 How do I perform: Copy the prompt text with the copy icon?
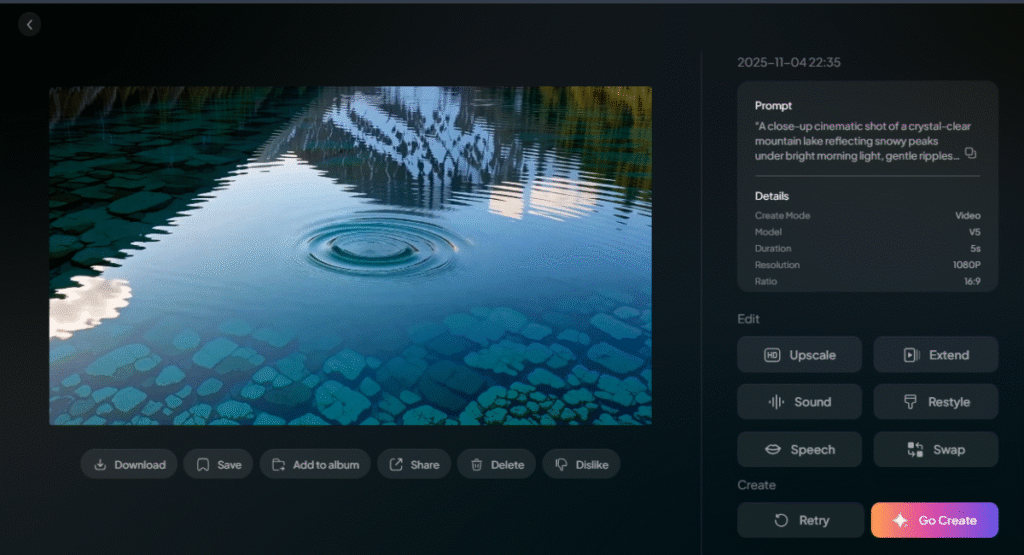969,153
